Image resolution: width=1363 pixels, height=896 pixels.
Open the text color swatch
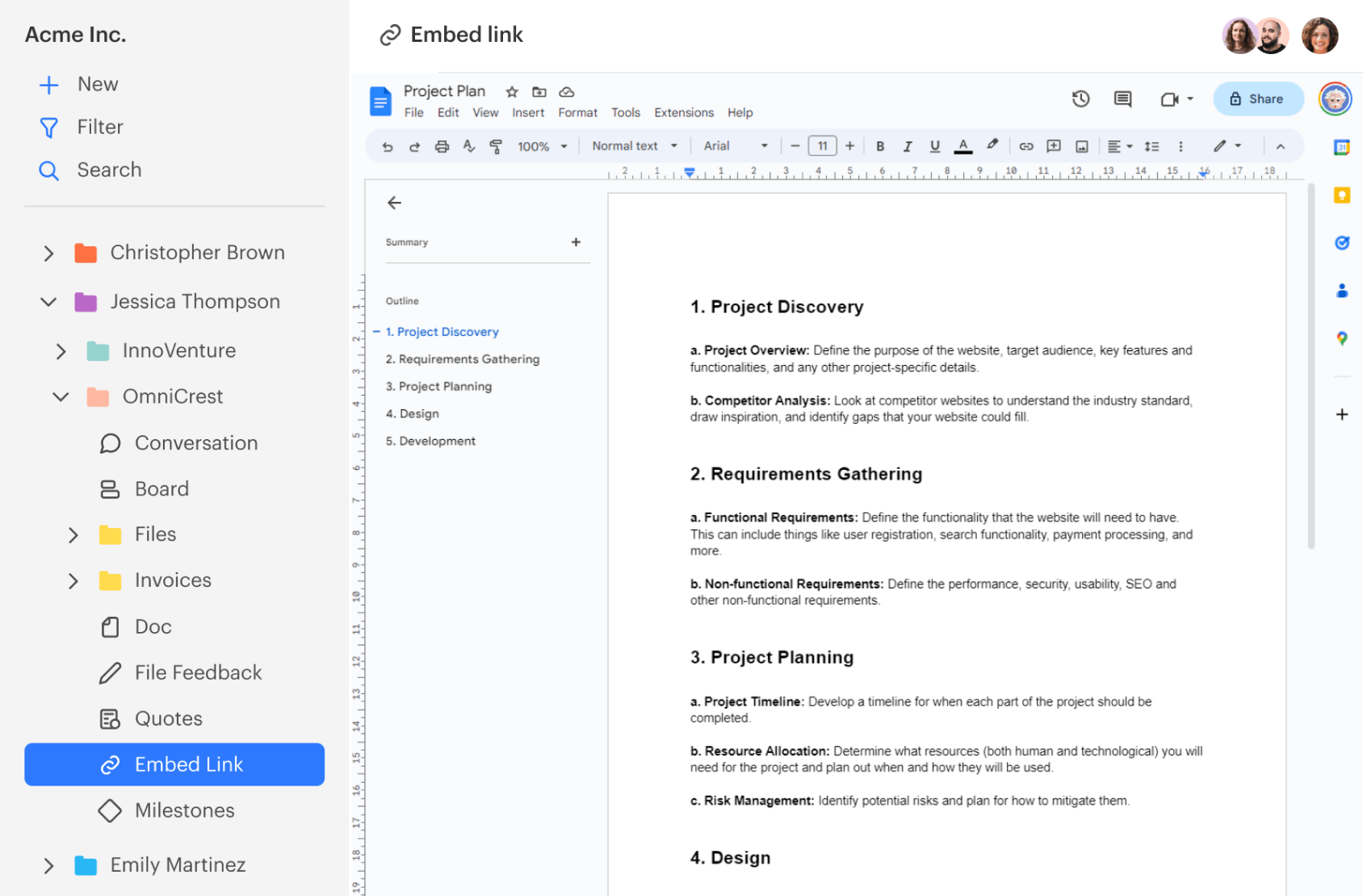click(962, 146)
